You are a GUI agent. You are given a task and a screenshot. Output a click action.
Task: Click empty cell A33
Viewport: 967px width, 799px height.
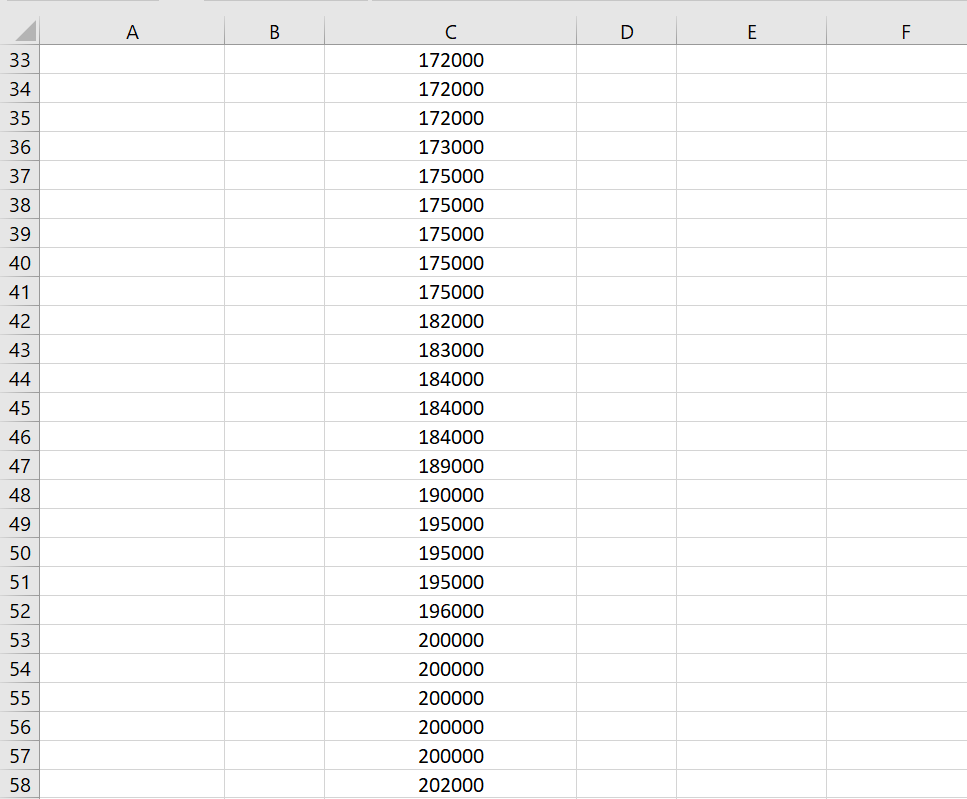(132, 60)
